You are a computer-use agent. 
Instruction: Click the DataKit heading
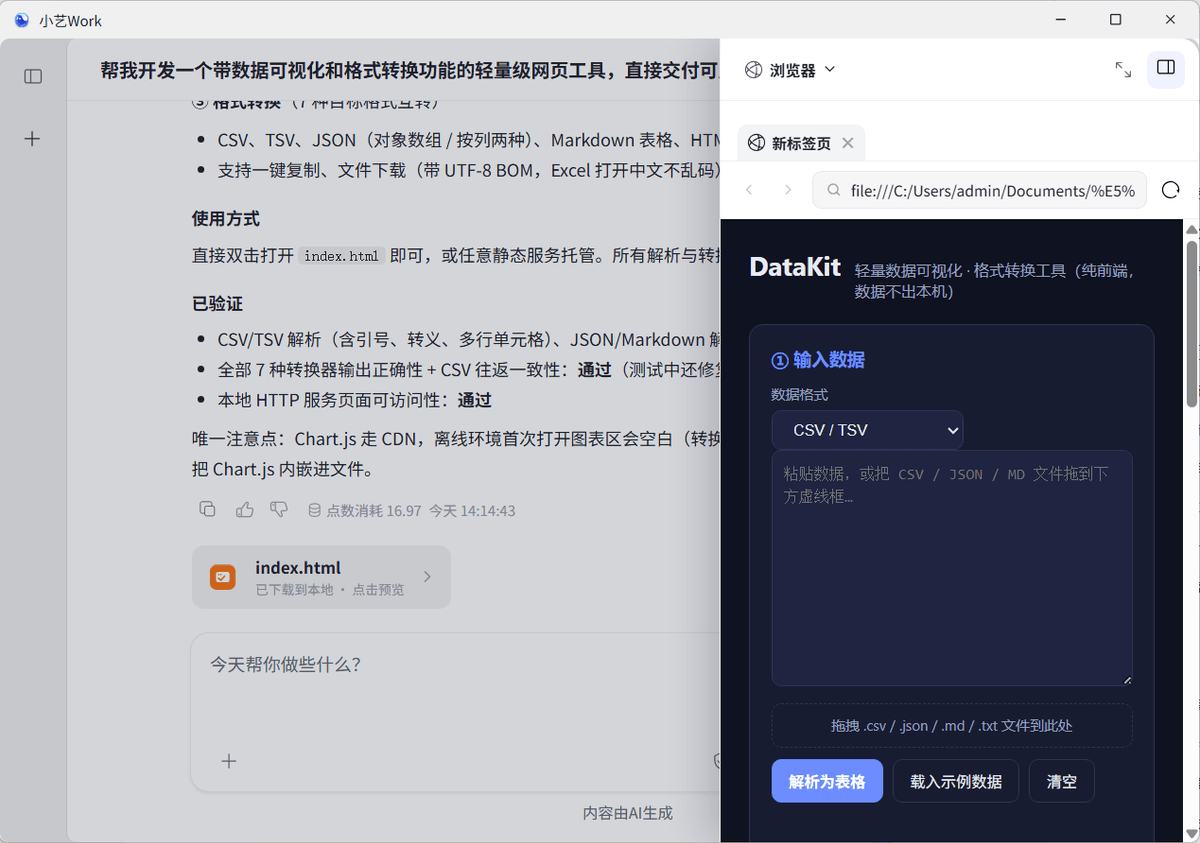click(795, 267)
